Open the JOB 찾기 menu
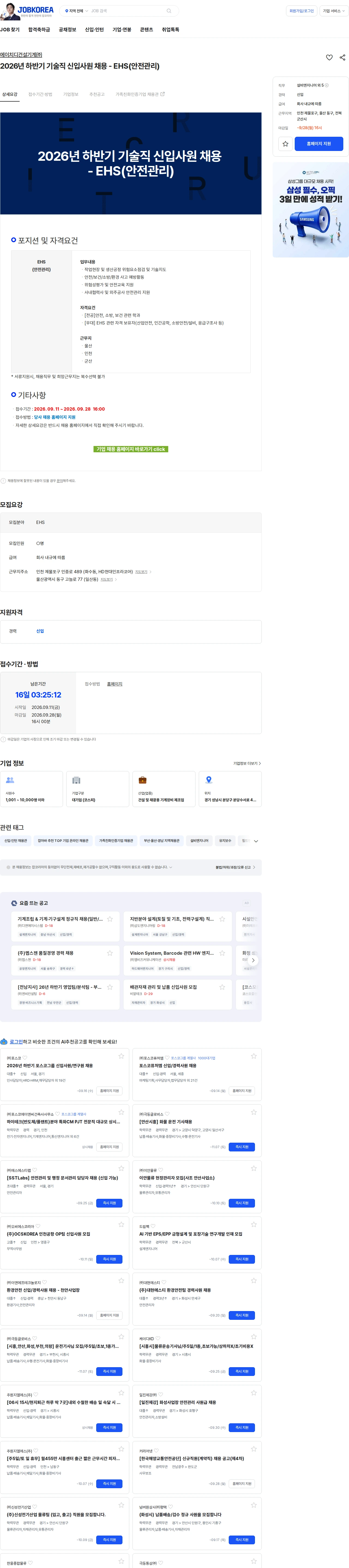 point(10,30)
